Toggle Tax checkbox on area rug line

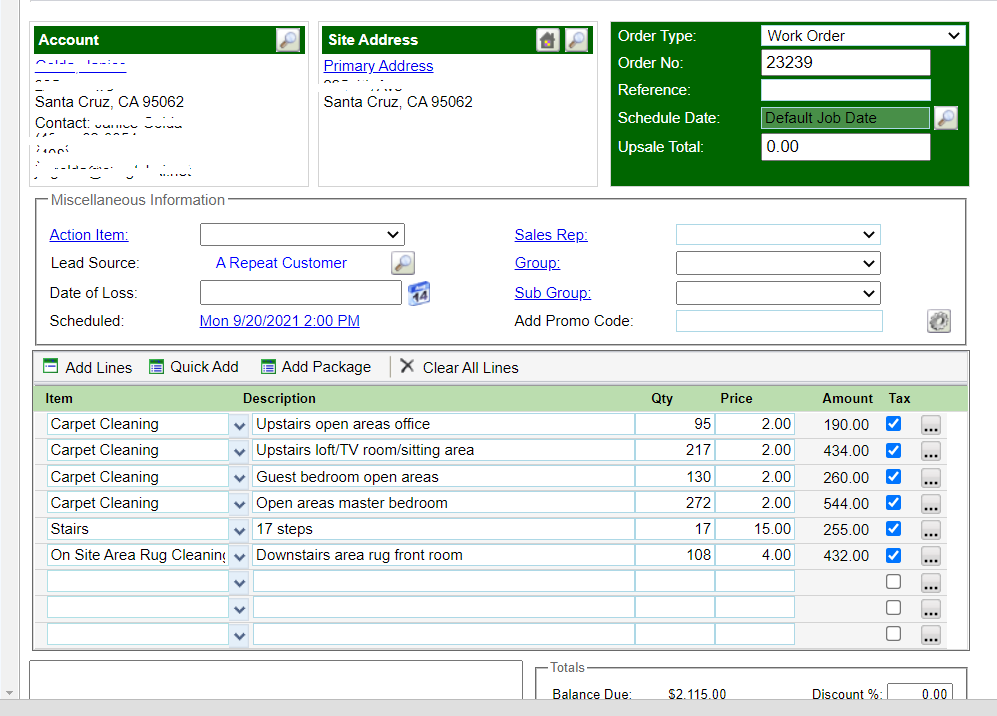tap(893, 555)
